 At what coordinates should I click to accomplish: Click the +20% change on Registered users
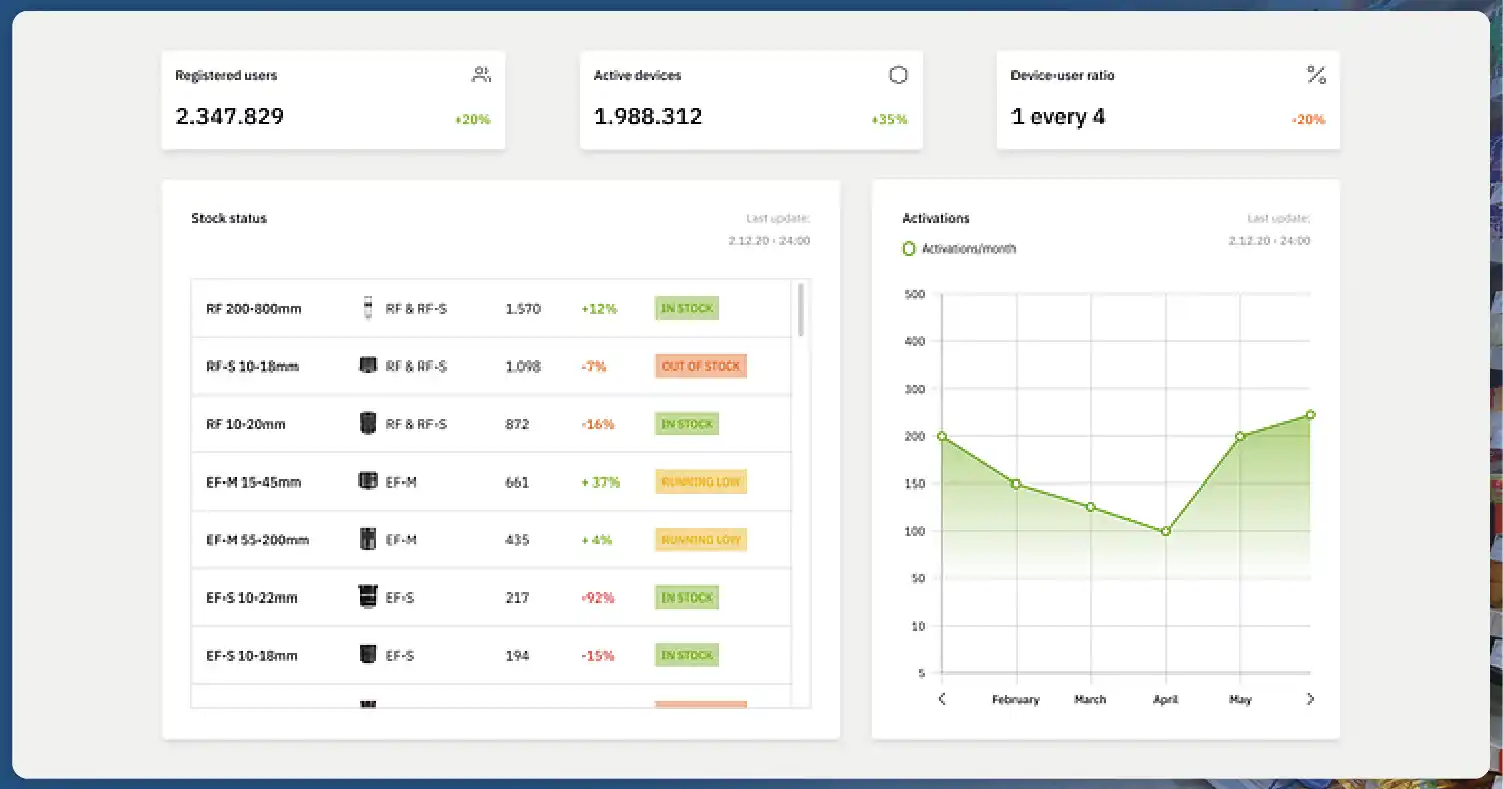click(x=472, y=120)
